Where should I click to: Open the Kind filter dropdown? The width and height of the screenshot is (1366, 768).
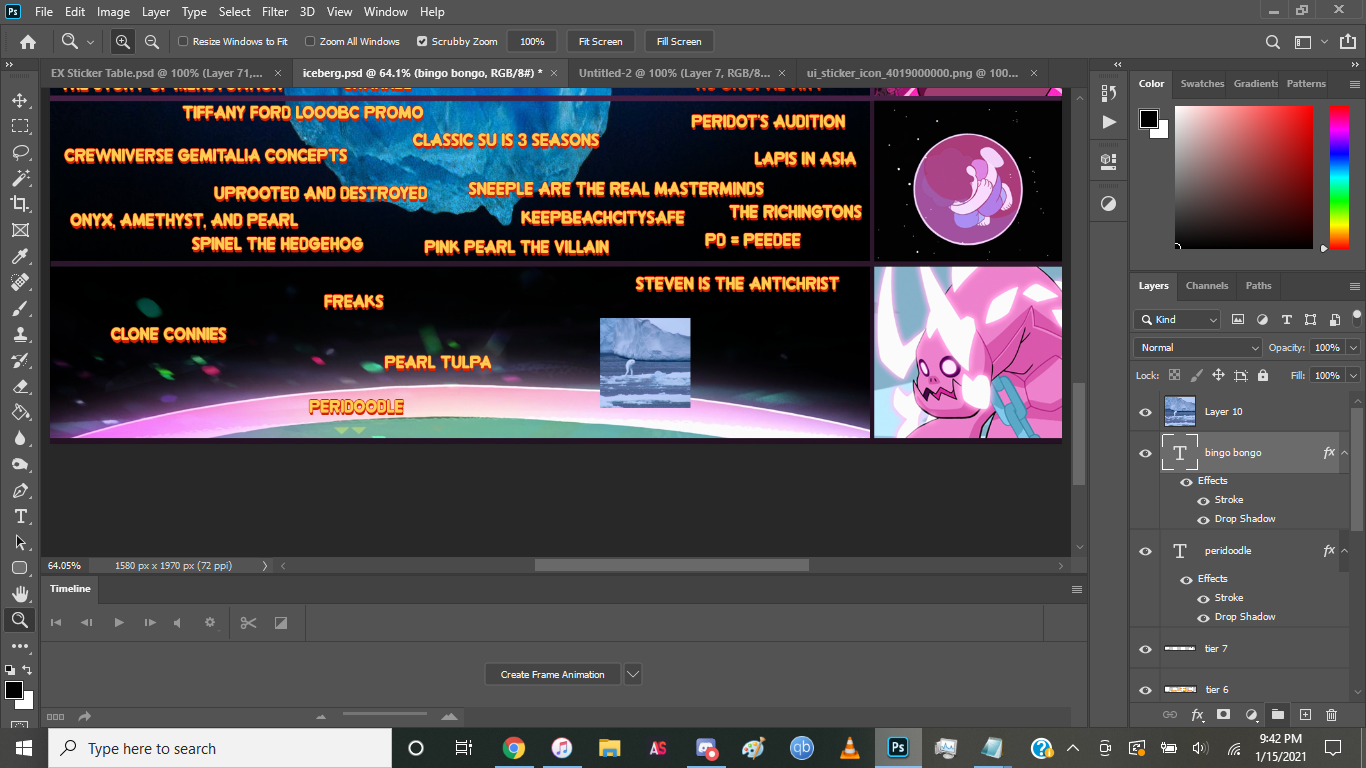[1177, 320]
